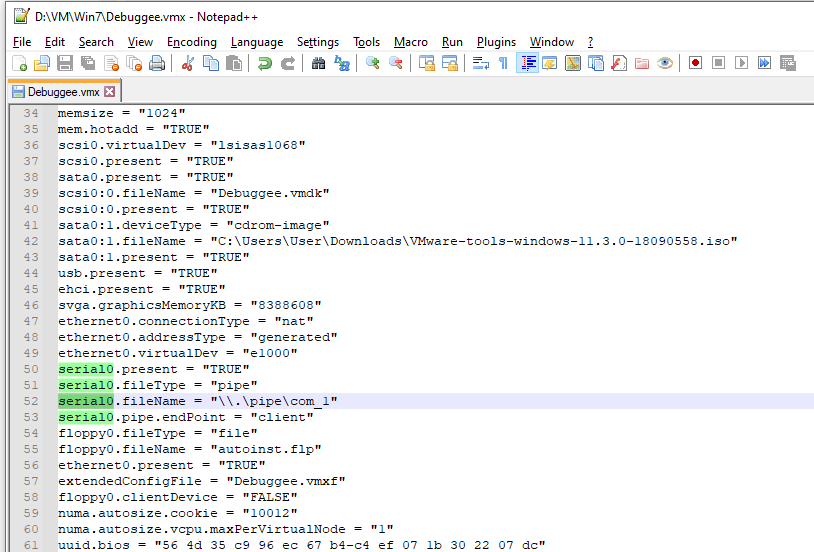Open the Plugins menu
The width and height of the screenshot is (814, 552).
point(496,42)
